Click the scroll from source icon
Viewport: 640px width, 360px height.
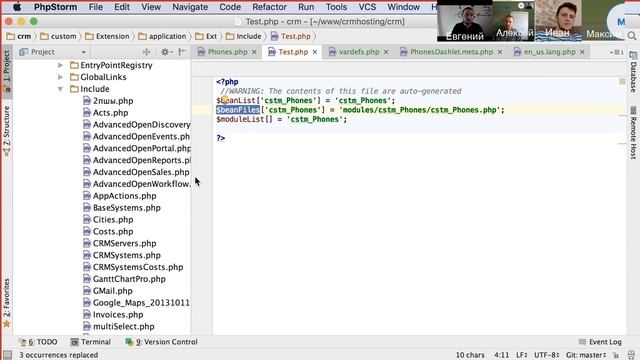(146, 52)
